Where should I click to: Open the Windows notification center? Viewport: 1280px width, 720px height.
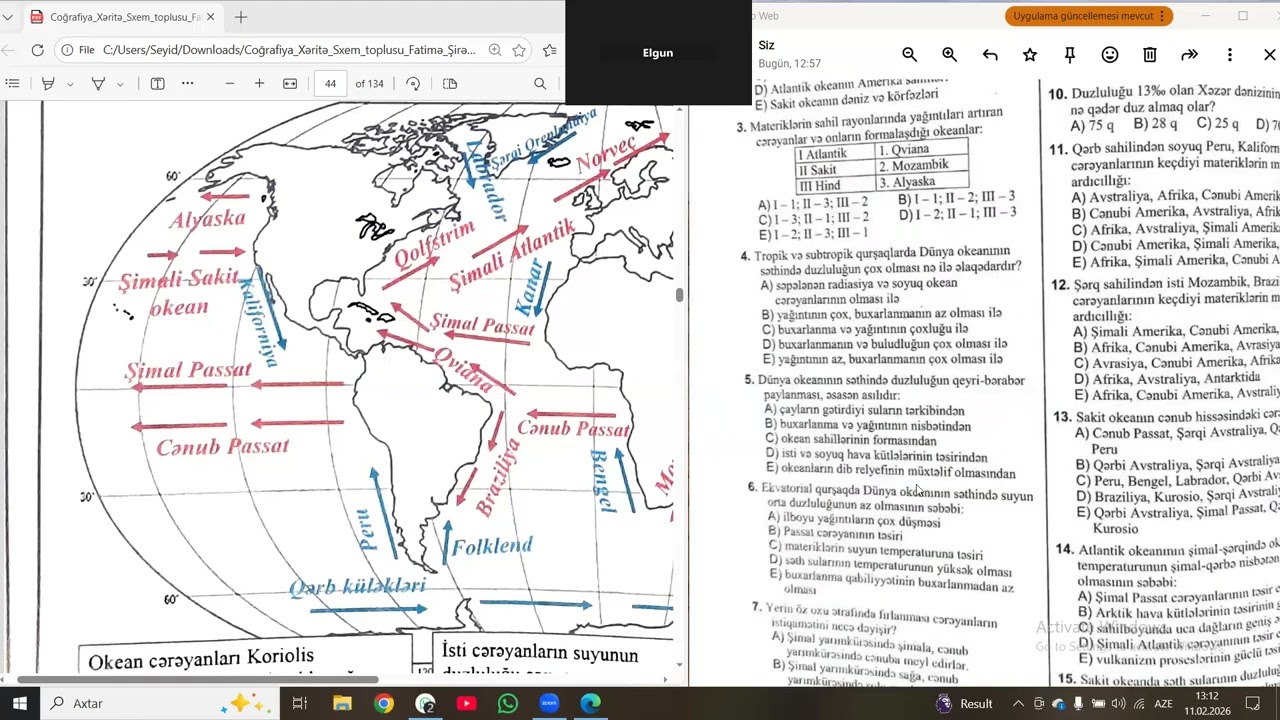[x=1253, y=703]
